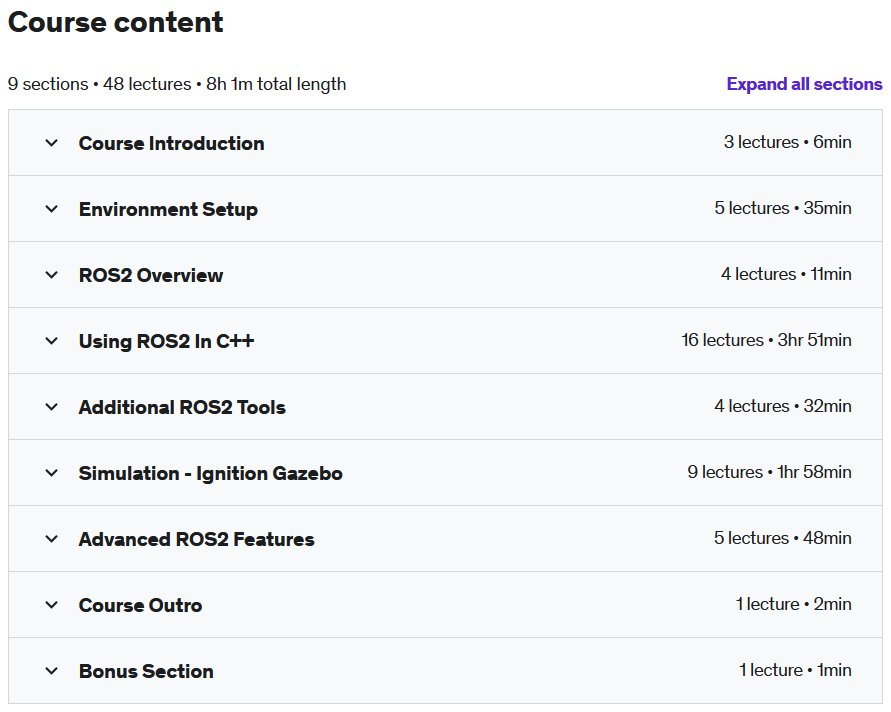Click the Additional ROS2 Tools chevron
Image resolution: width=891 pixels, height=712 pixels.
coord(52,406)
